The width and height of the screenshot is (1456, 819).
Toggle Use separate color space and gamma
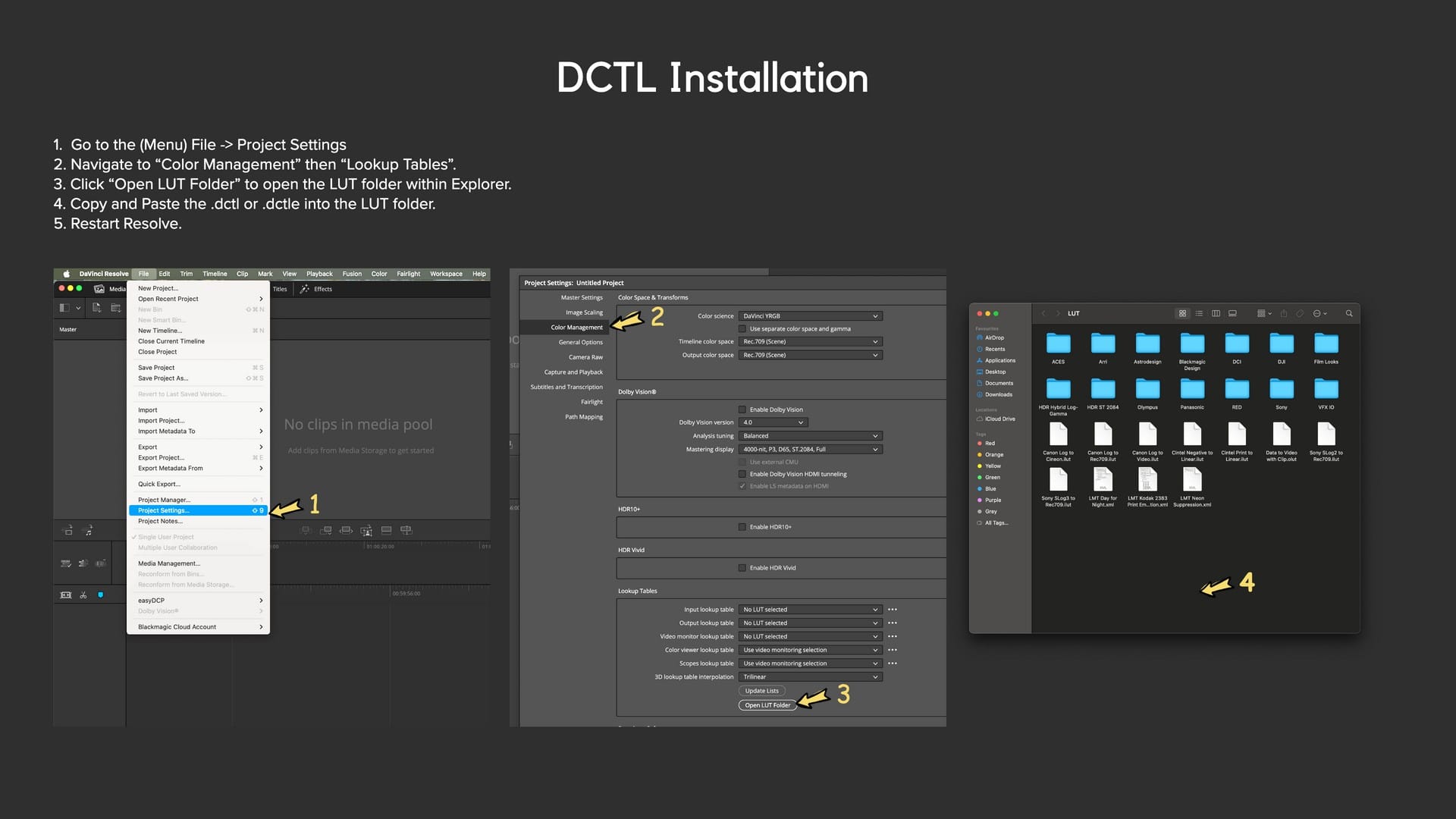[x=742, y=329]
